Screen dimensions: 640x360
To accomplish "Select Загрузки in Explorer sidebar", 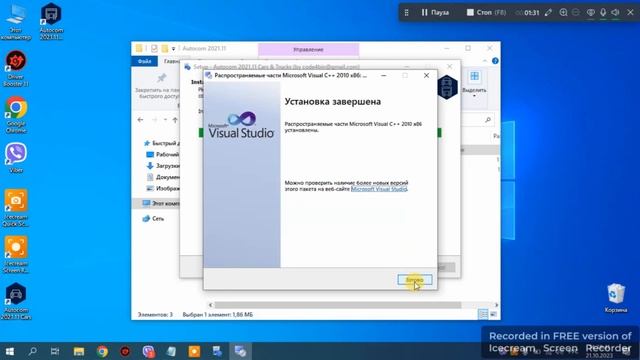I will pos(163,166).
